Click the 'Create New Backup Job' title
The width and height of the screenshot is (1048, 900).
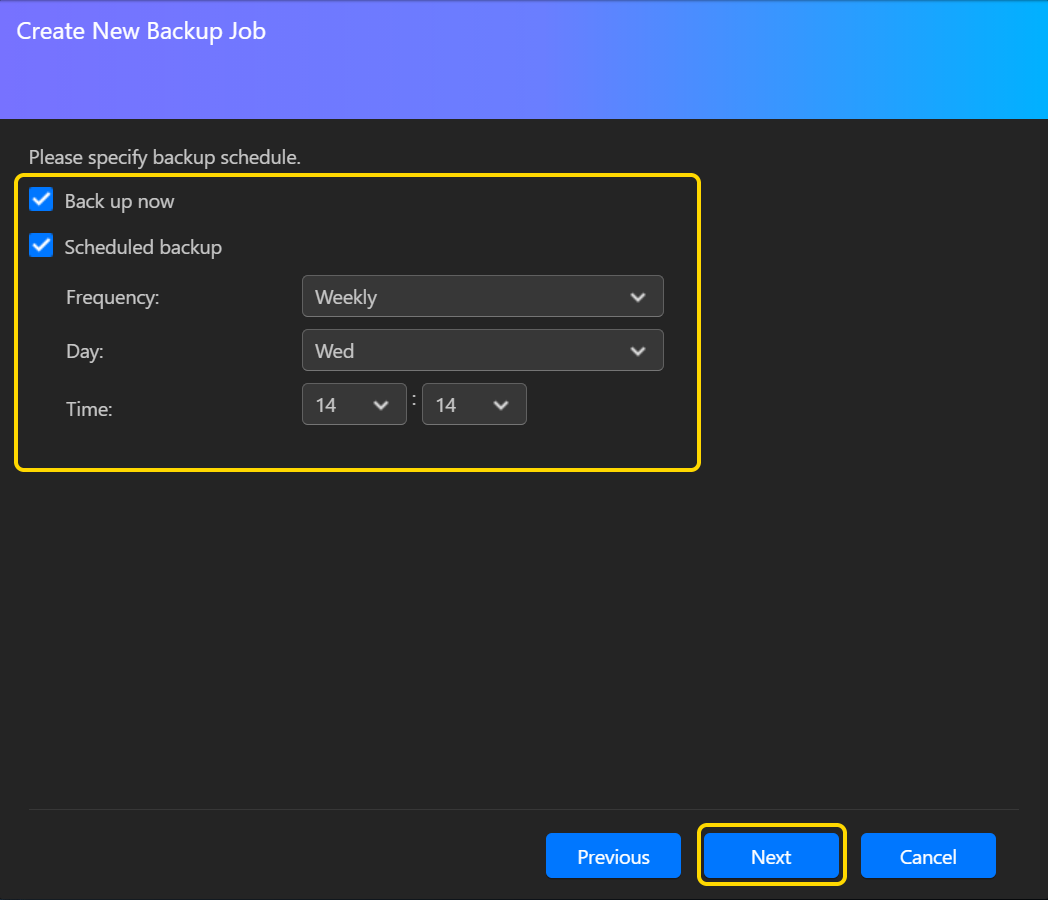141,31
